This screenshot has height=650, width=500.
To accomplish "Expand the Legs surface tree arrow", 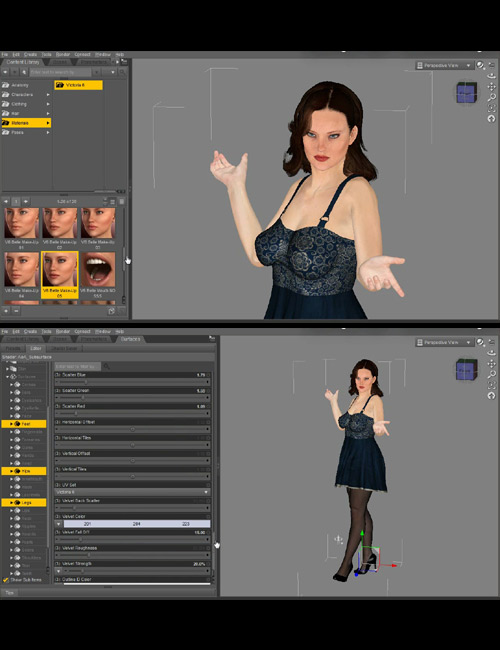I will (11, 502).
